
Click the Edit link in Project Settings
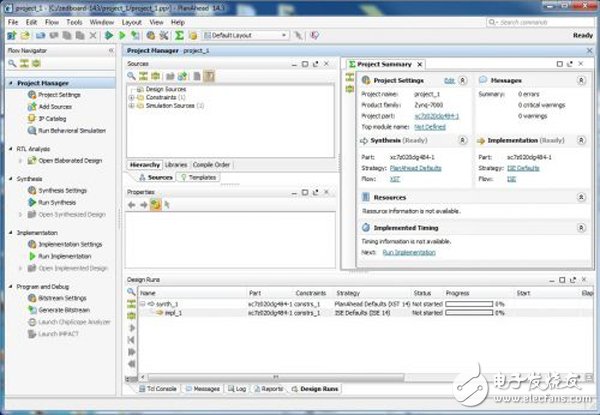[449, 79]
